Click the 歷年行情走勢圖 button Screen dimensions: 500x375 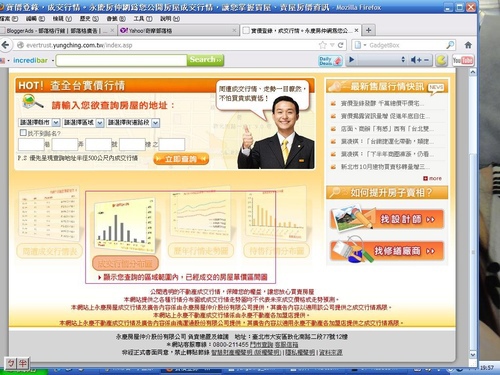click(201, 251)
